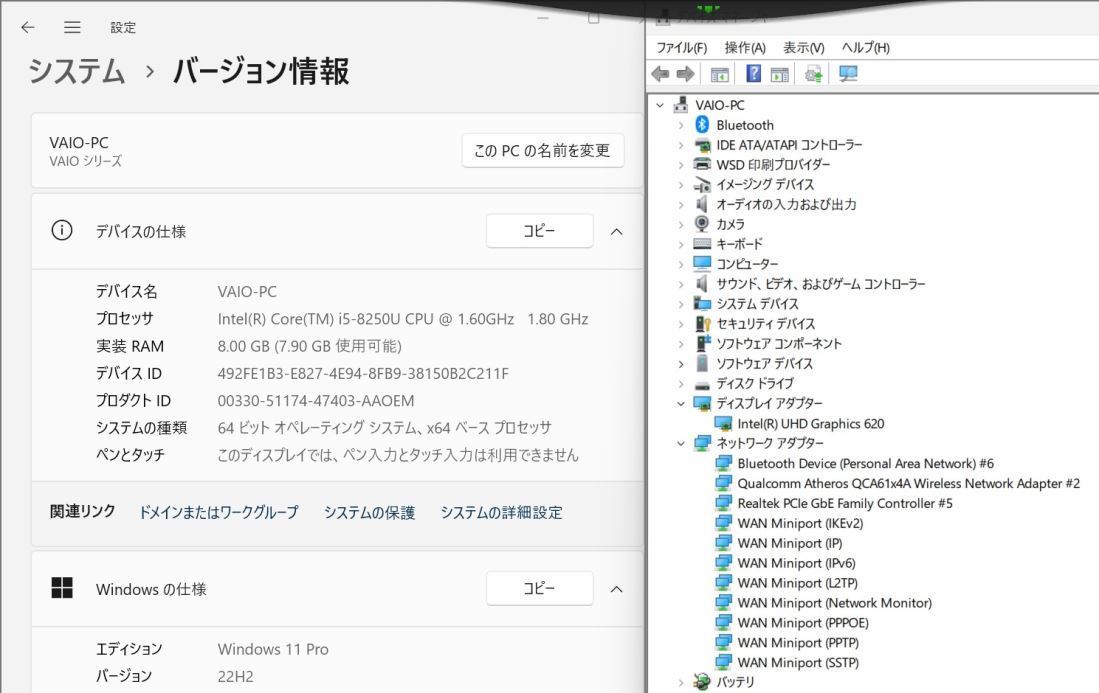
Task: Collapse the デバイスの仕様 section
Action: point(617,231)
